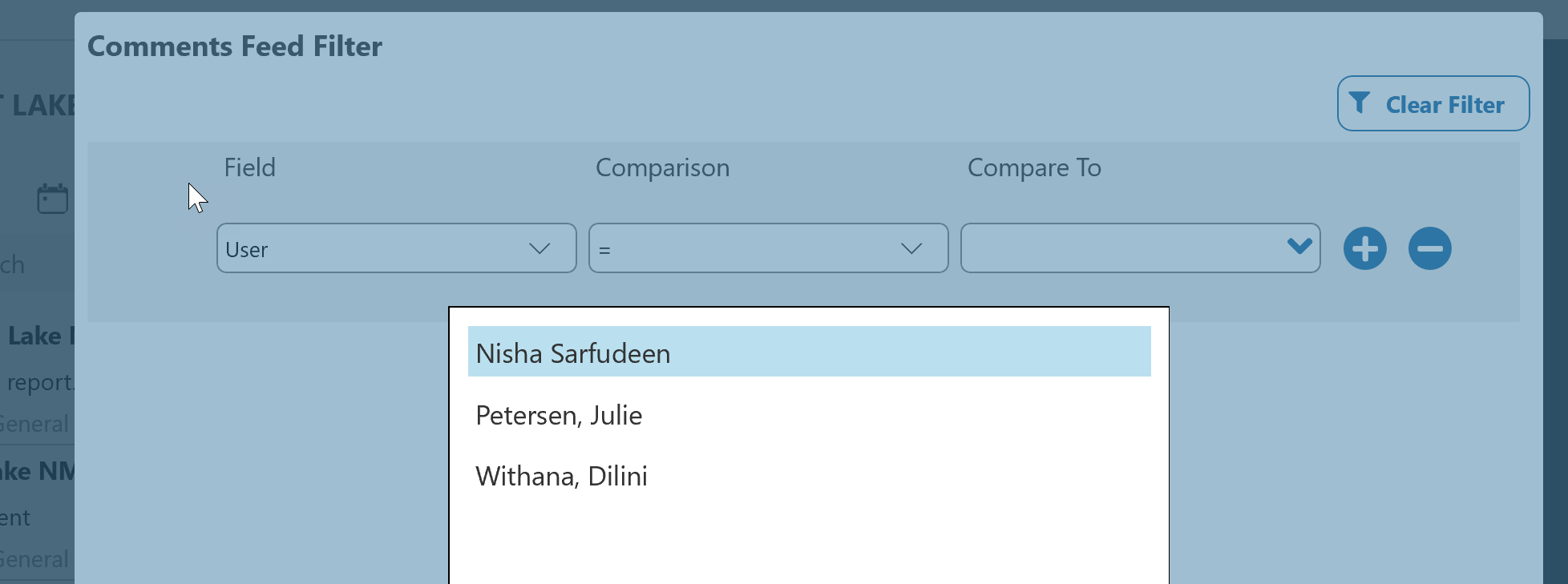Click inside the Compare To input box
1568x584 pixels.
(x=1121, y=248)
